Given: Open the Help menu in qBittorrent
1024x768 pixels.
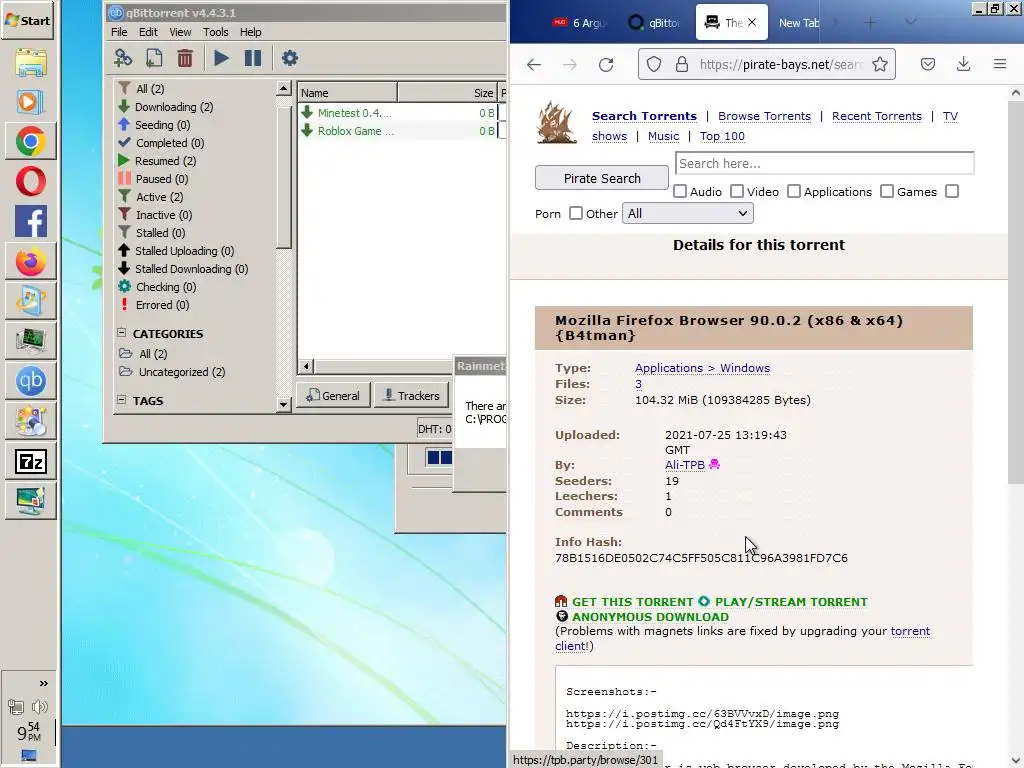Looking at the screenshot, I should [x=250, y=32].
